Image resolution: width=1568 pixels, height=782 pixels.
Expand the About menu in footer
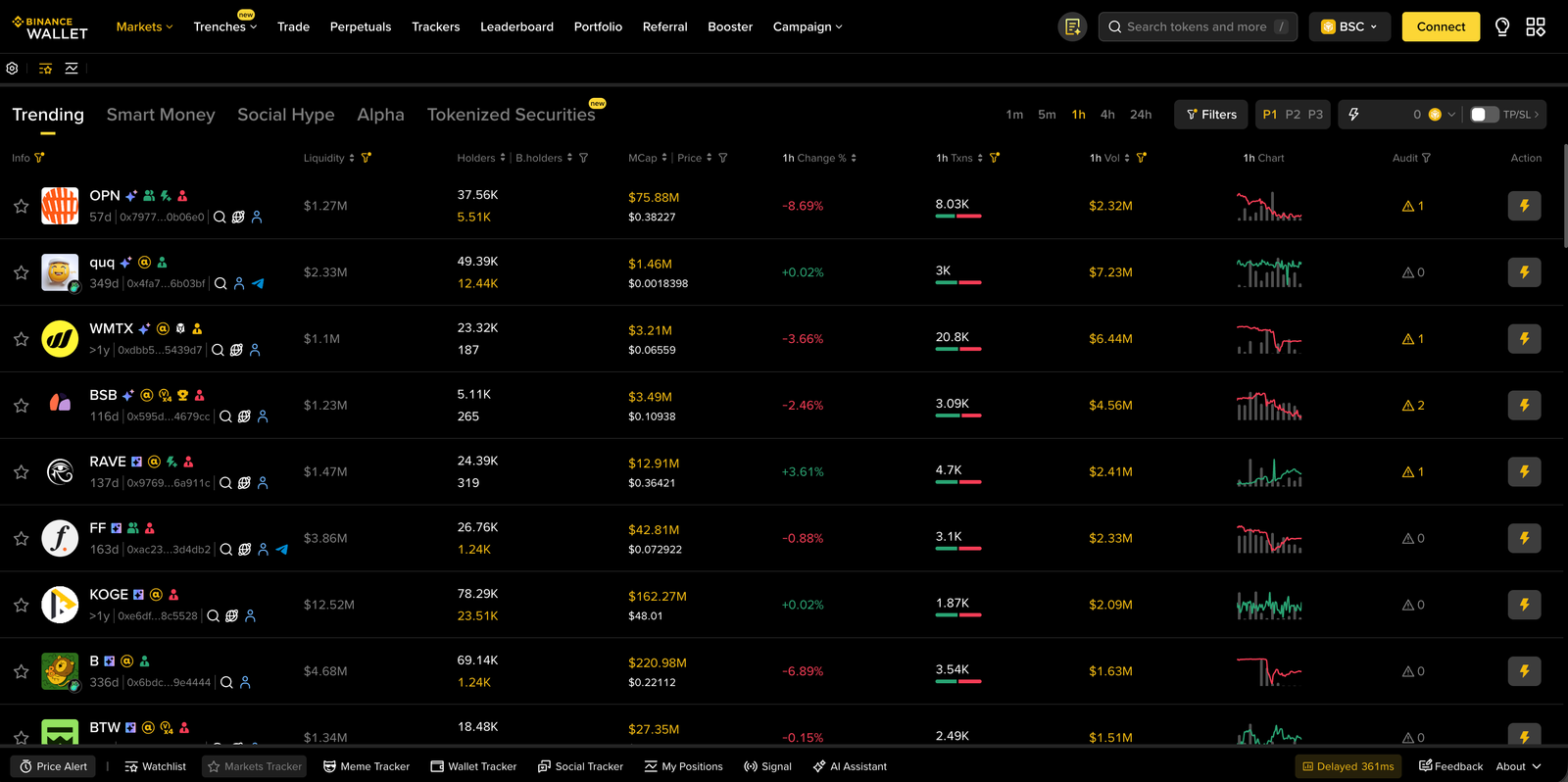click(x=1519, y=766)
